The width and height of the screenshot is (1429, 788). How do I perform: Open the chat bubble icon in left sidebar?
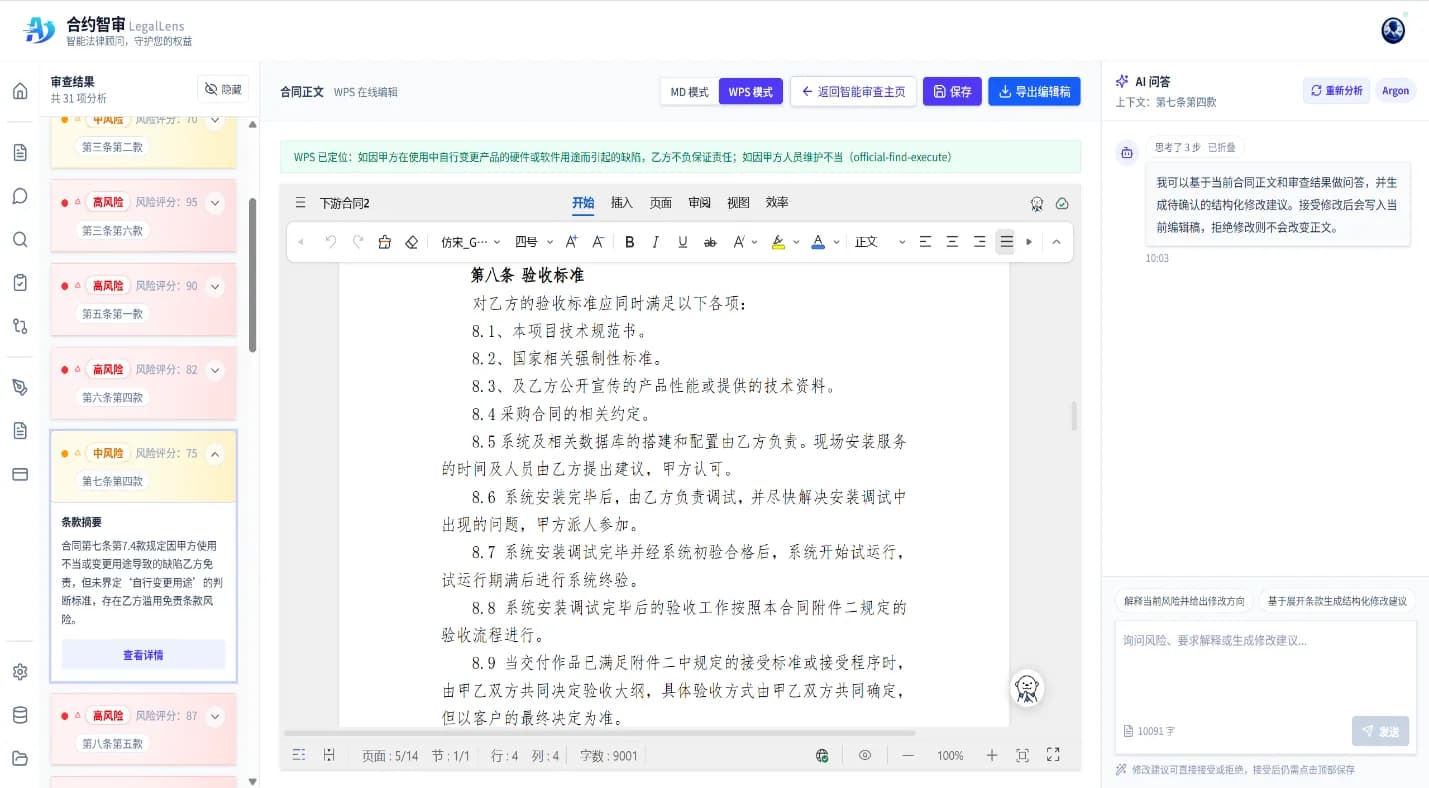click(20, 196)
